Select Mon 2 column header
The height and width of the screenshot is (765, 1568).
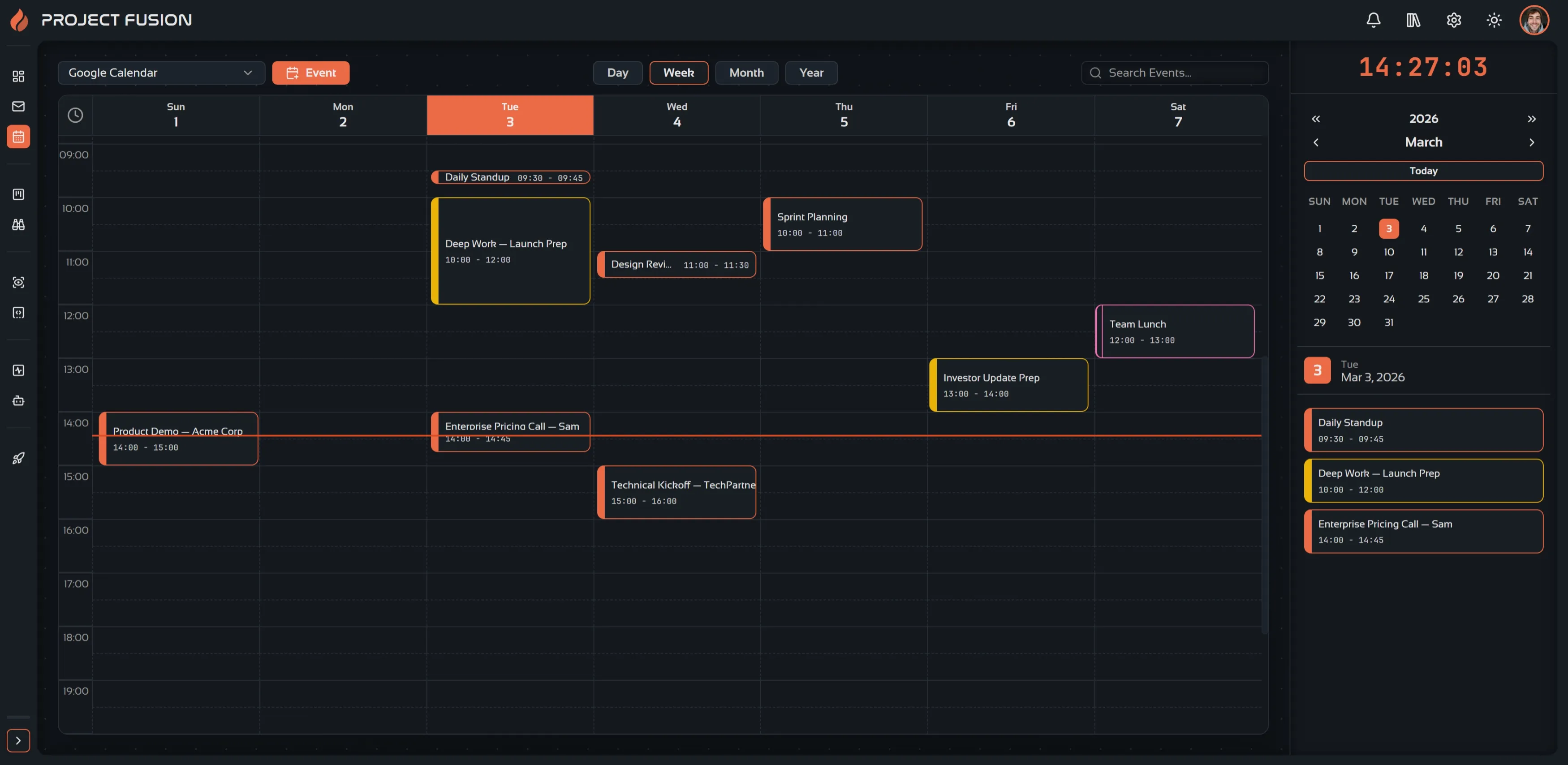click(x=343, y=115)
